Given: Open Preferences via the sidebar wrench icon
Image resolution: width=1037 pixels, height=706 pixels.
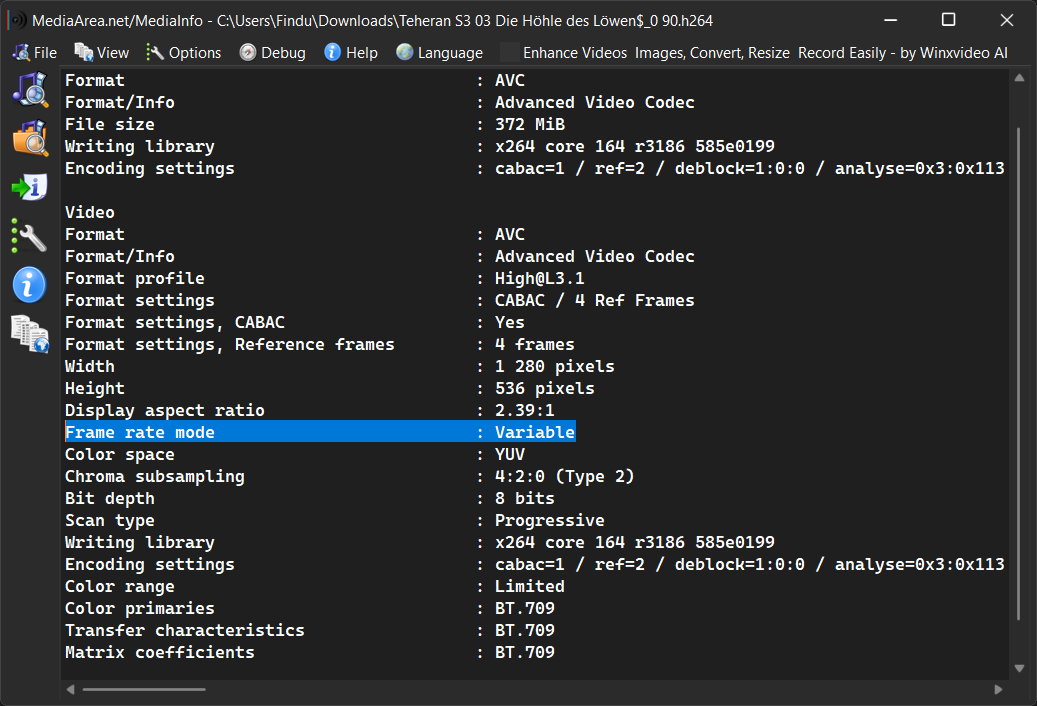Looking at the screenshot, I should (x=30, y=236).
